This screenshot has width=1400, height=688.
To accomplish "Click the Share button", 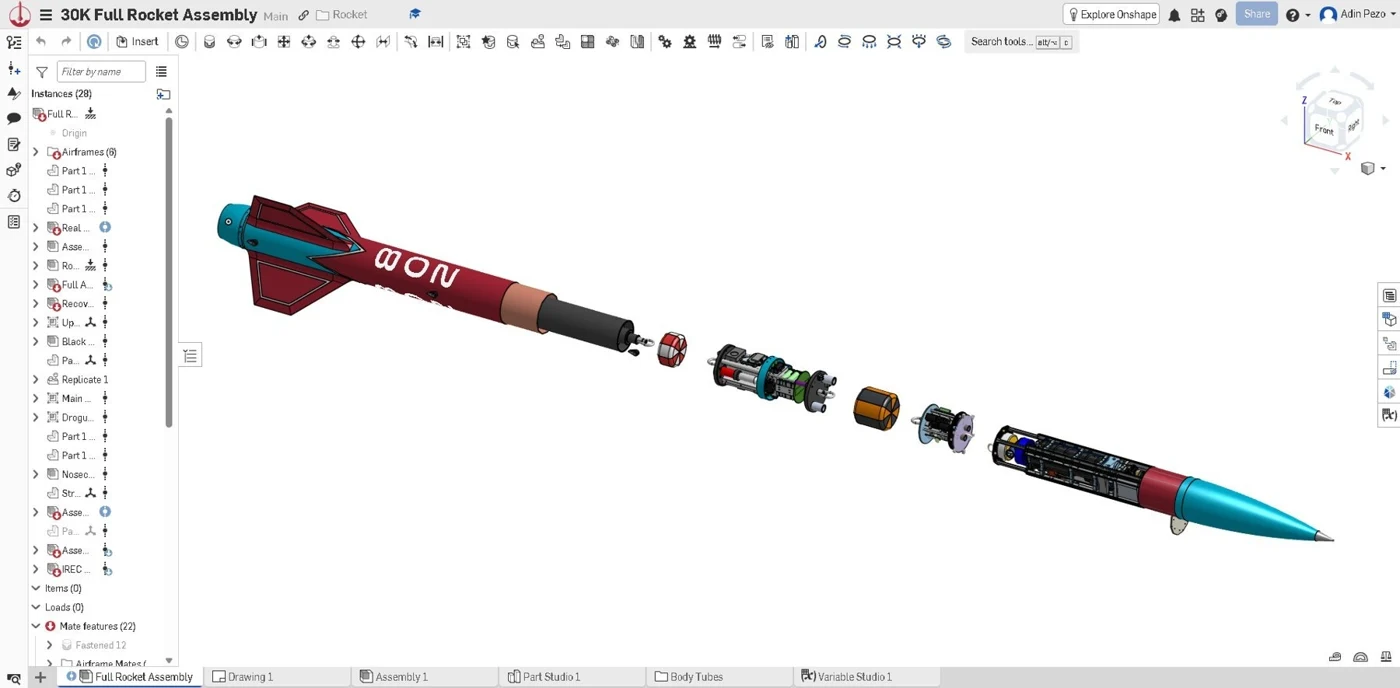I will (x=1257, y=14).
